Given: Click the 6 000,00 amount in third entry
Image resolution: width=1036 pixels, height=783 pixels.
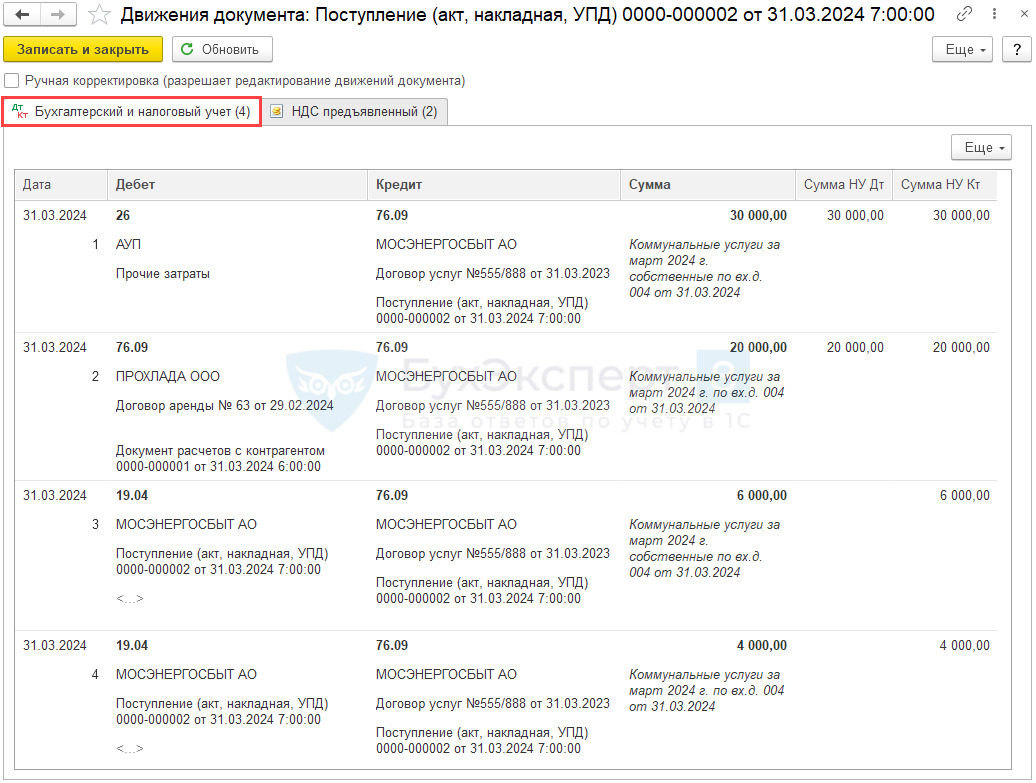Looking at the screenshot, I should pos(763,496).
